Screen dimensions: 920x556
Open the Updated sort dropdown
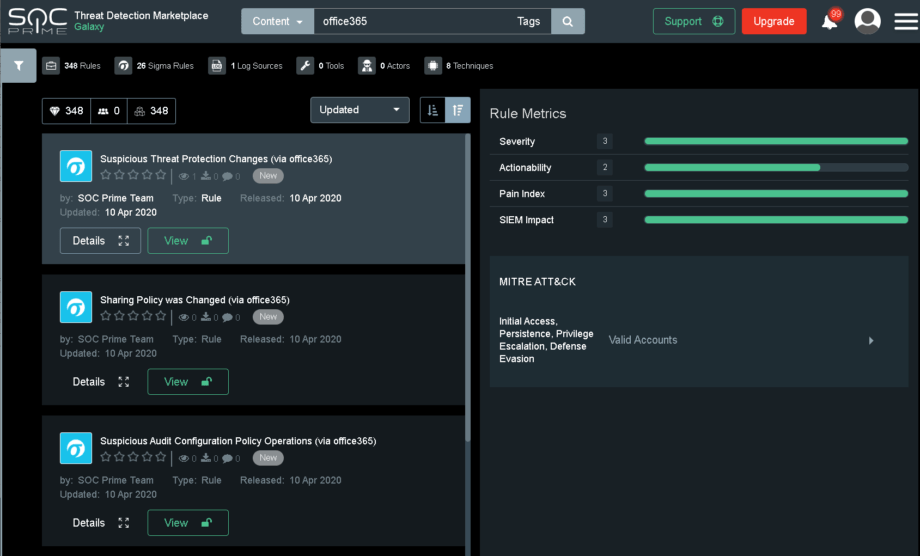[360, 110]
